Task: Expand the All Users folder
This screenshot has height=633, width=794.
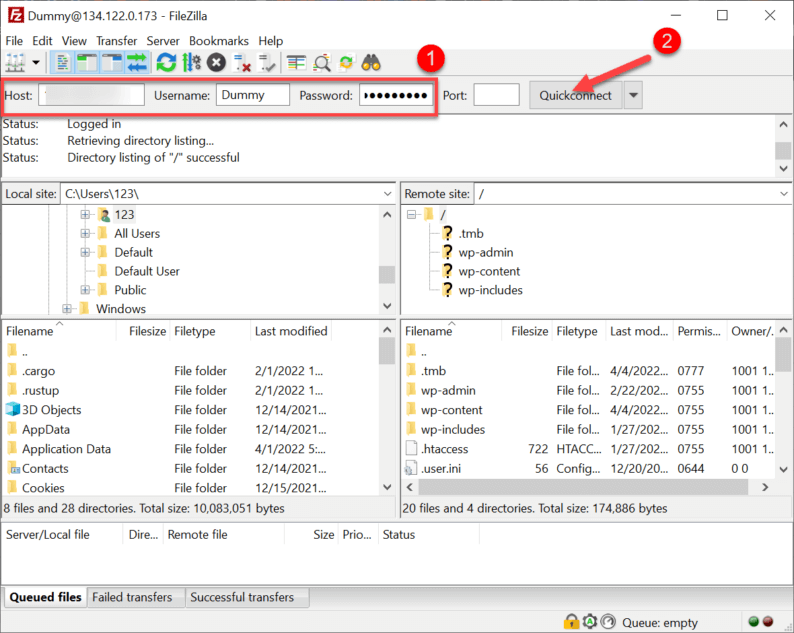Action: 85,233
